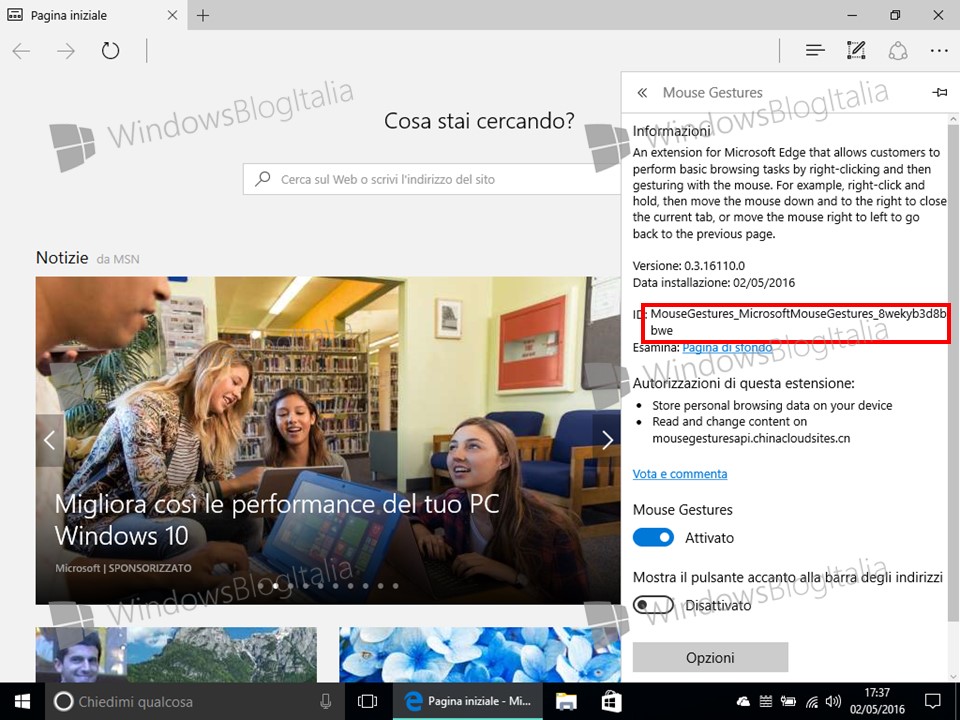The image size is (960, 720).
Task: Open the mountain news thumbnail
Action: coord(176,654)
